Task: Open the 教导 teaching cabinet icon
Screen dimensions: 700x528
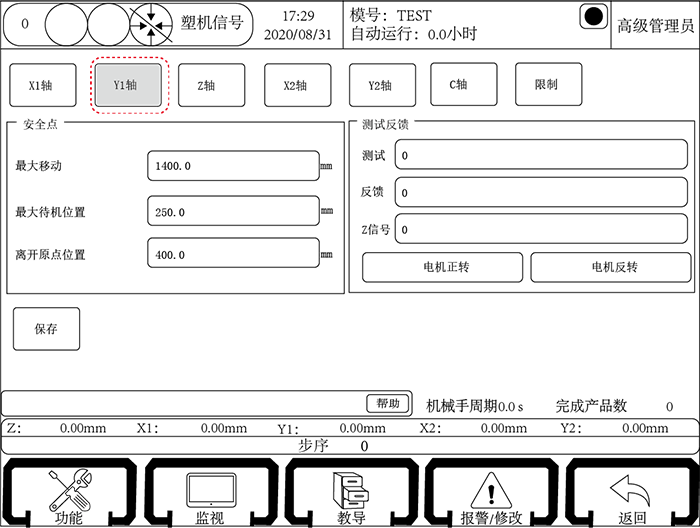Action: coord(350,490)
